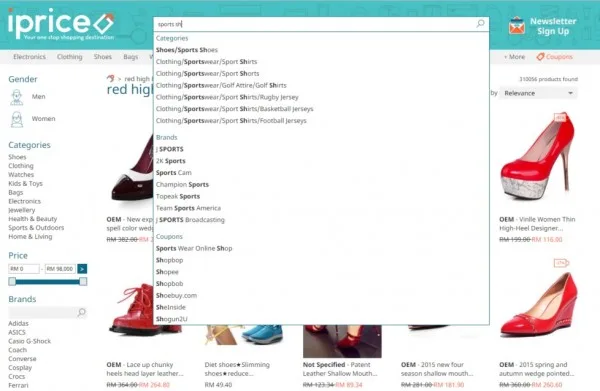Choose Sport Shirts/Rugby Jersey suggestion
This screenshot has width=600, height=391.
click(x=227, y=97)
